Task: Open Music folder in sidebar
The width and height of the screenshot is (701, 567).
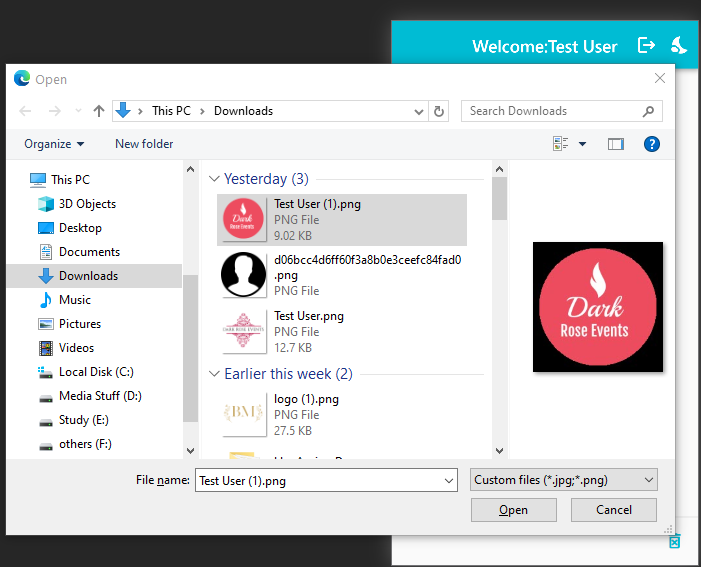Action: (75, 300)
